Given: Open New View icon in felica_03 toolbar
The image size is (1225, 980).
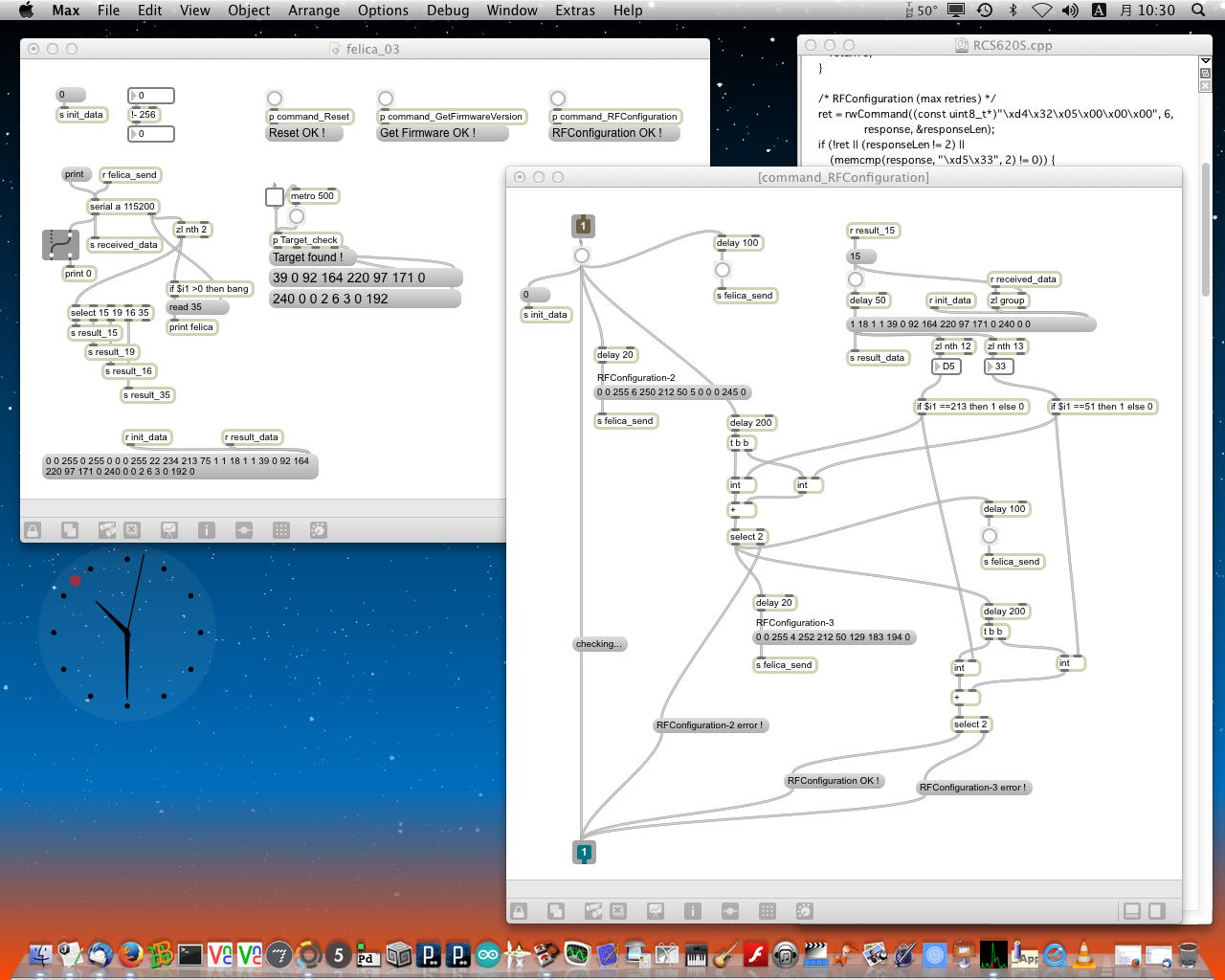Looking at the screenshot, I should [x=70, y=530].
